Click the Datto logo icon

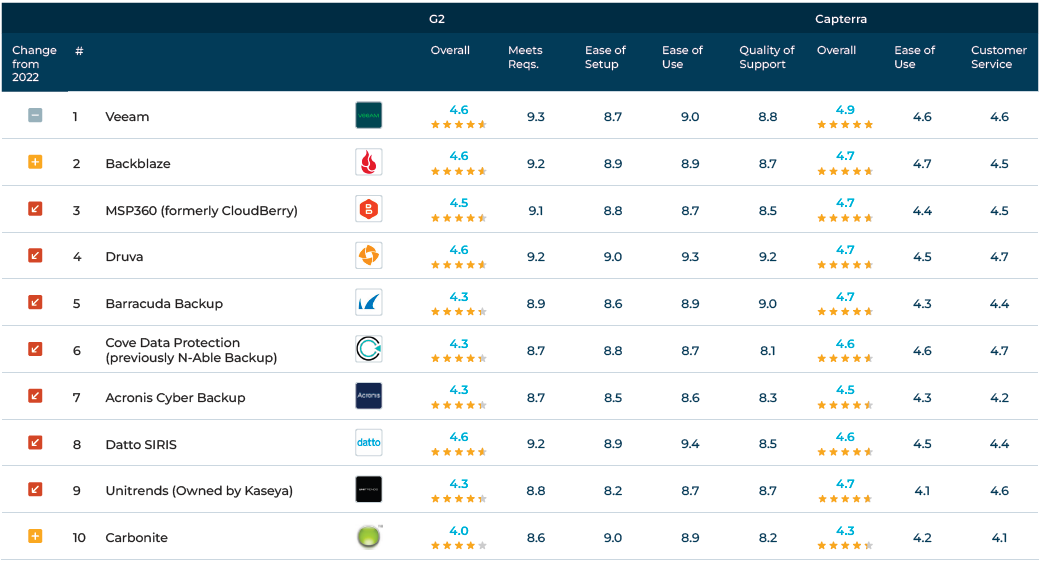point(368,443)
